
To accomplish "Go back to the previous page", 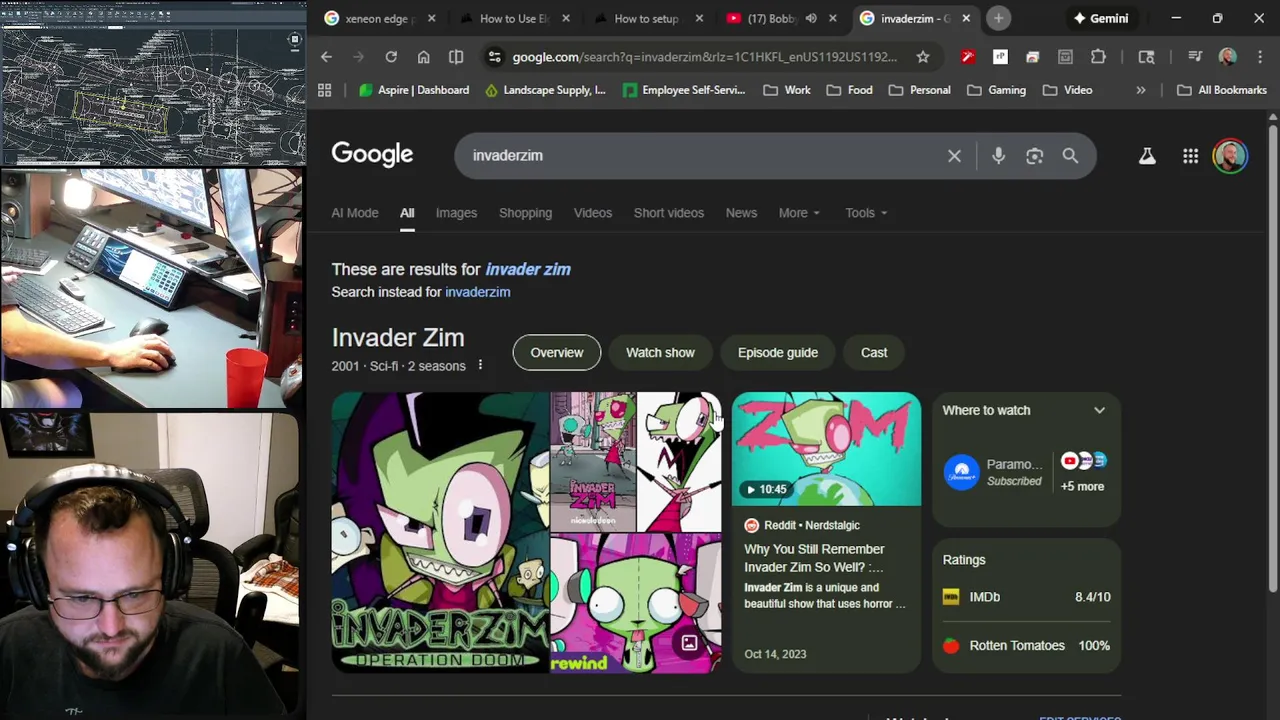I will pos(326,57).
